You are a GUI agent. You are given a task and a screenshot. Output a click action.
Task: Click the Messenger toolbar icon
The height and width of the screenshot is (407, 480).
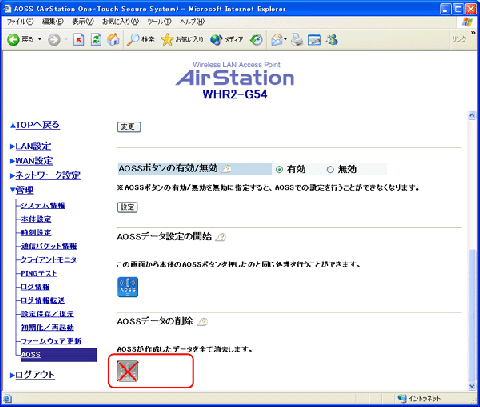[x=332, y=40]
